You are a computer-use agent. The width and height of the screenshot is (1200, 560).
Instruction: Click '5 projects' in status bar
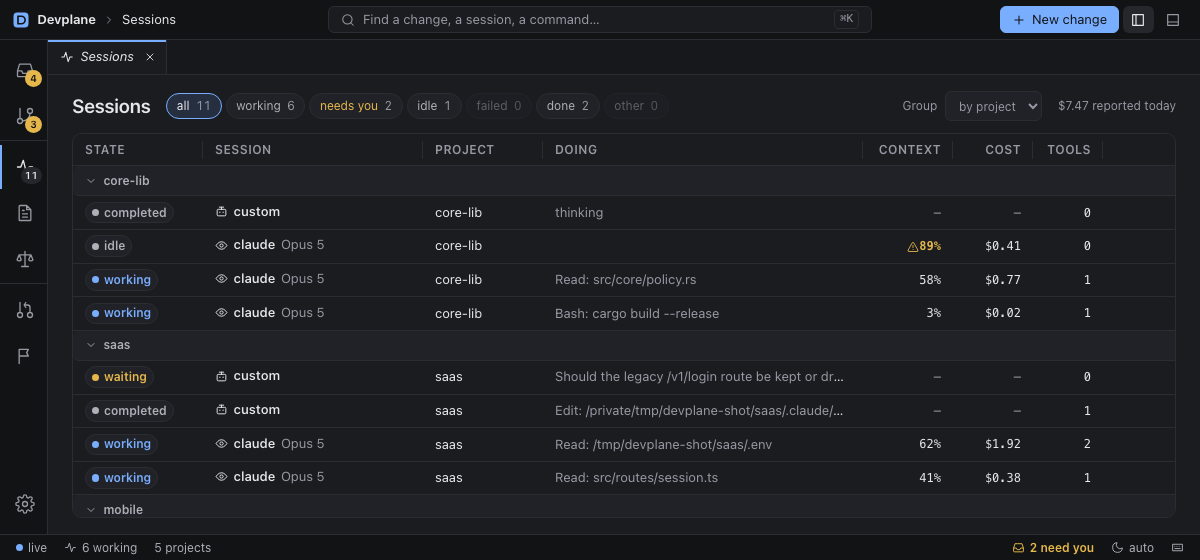[183, 548]
